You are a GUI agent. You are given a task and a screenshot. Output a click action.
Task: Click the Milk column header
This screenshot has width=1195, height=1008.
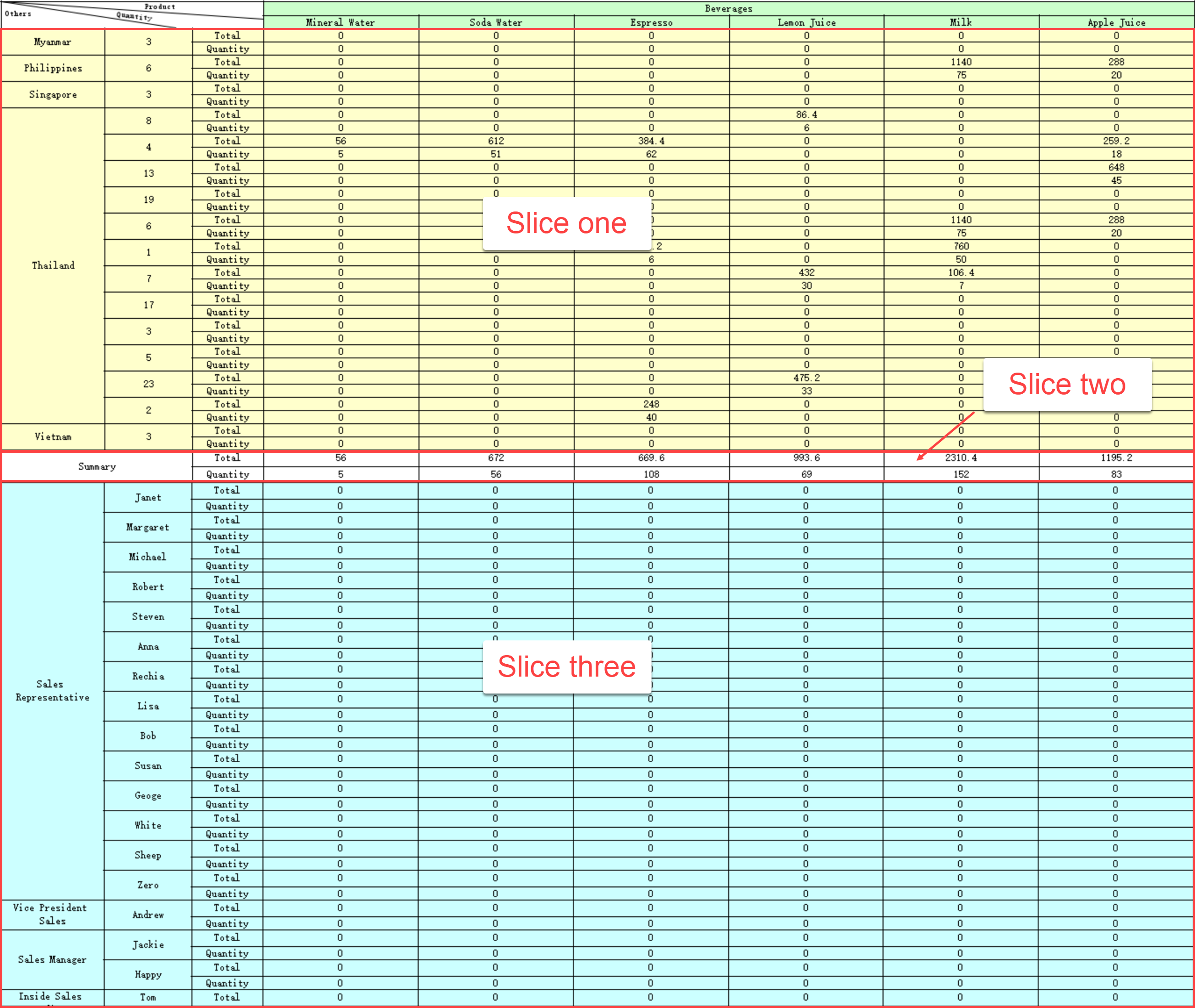point(961,22)
